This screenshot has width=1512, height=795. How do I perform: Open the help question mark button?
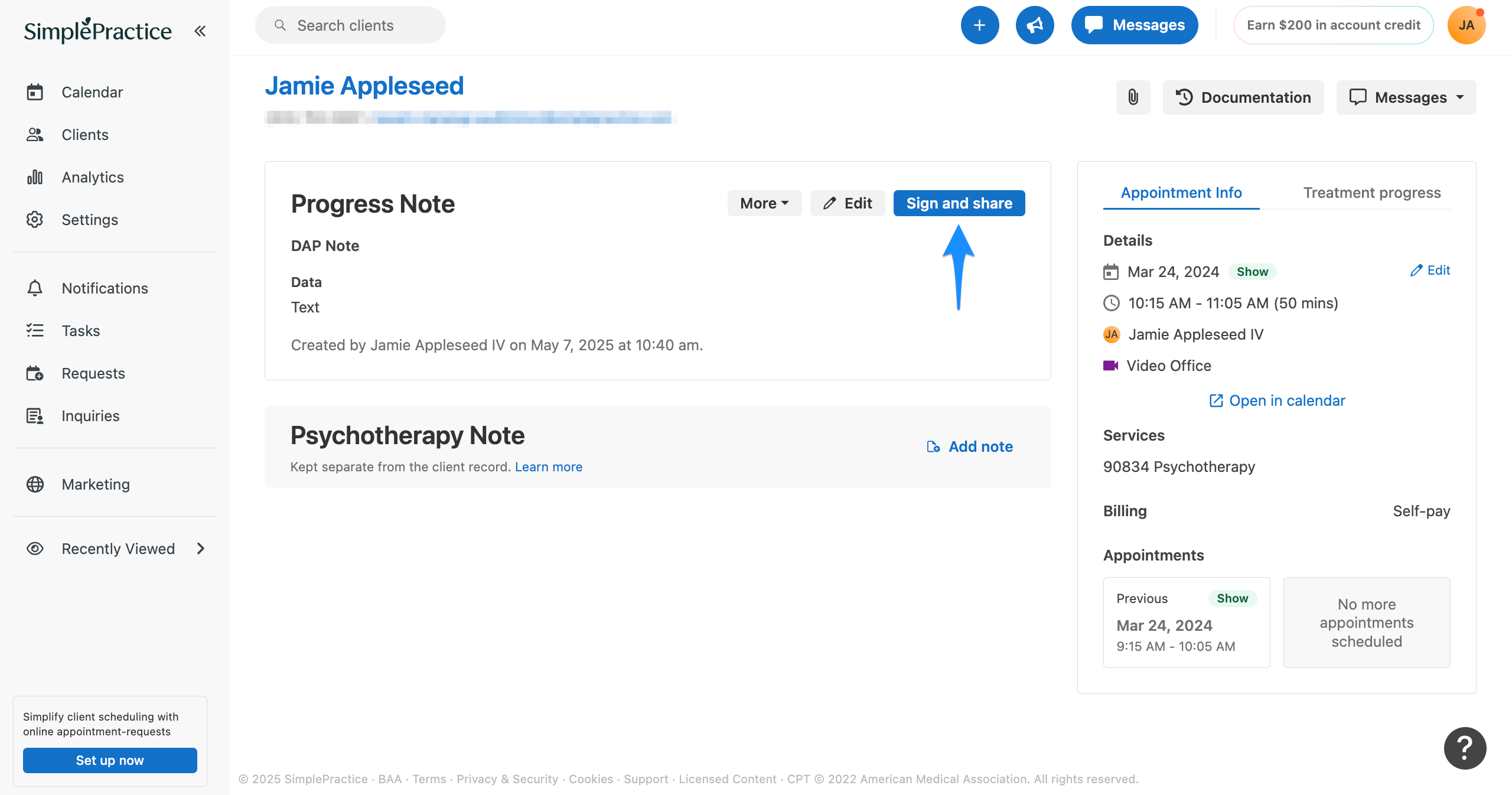(x=1465, y=748)
